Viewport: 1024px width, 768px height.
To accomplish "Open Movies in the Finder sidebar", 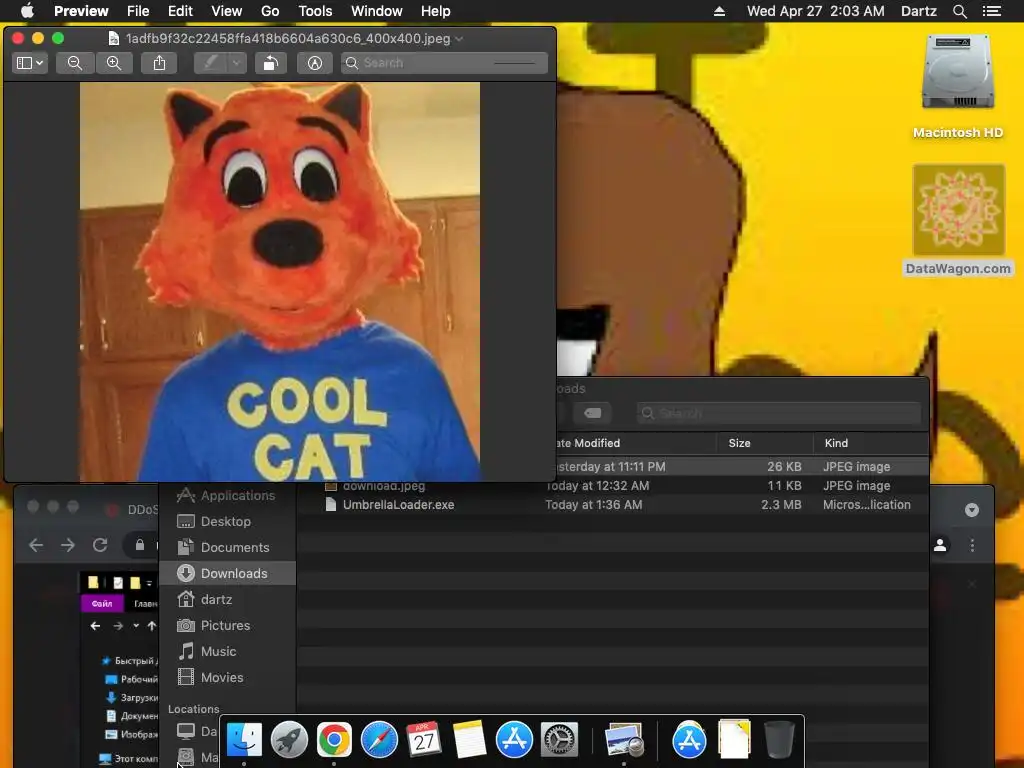I will 227,678.
